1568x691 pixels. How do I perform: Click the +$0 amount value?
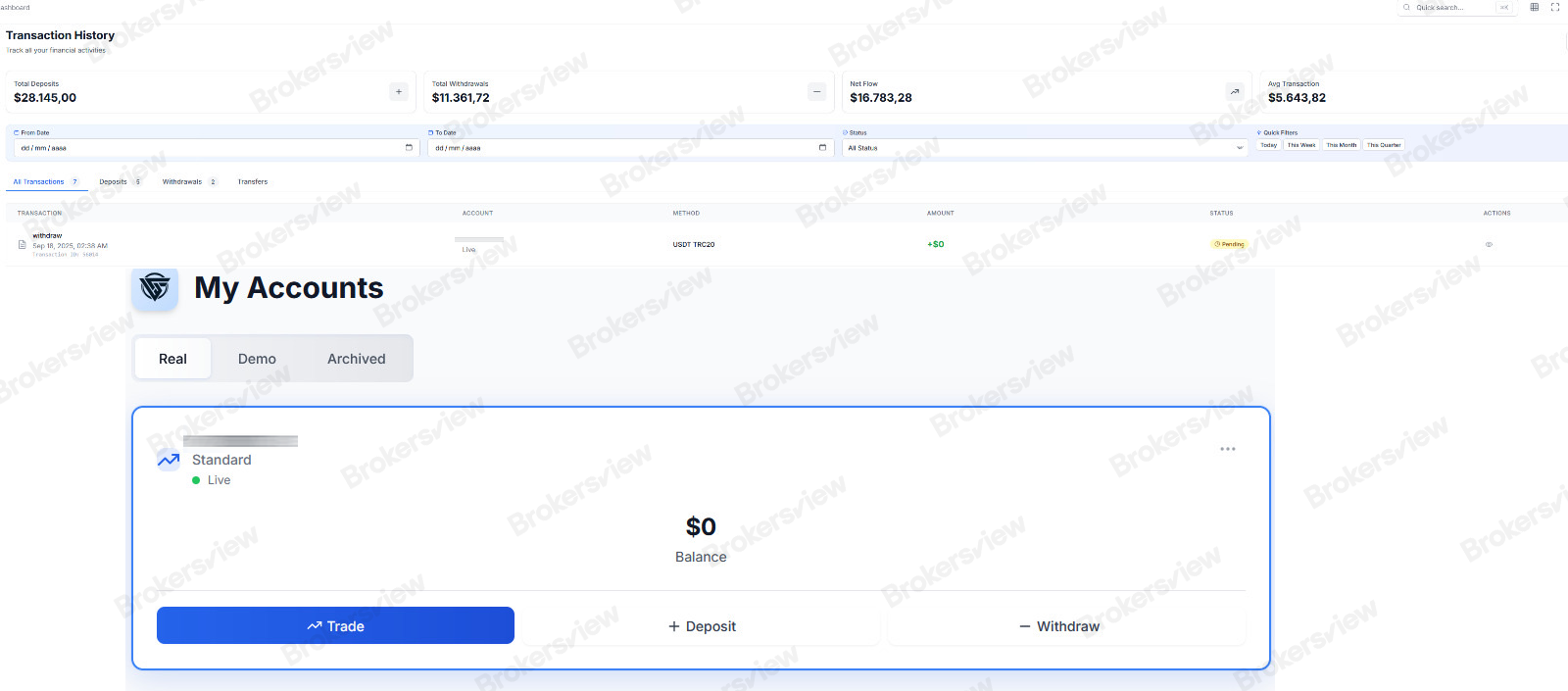(936, 244)
